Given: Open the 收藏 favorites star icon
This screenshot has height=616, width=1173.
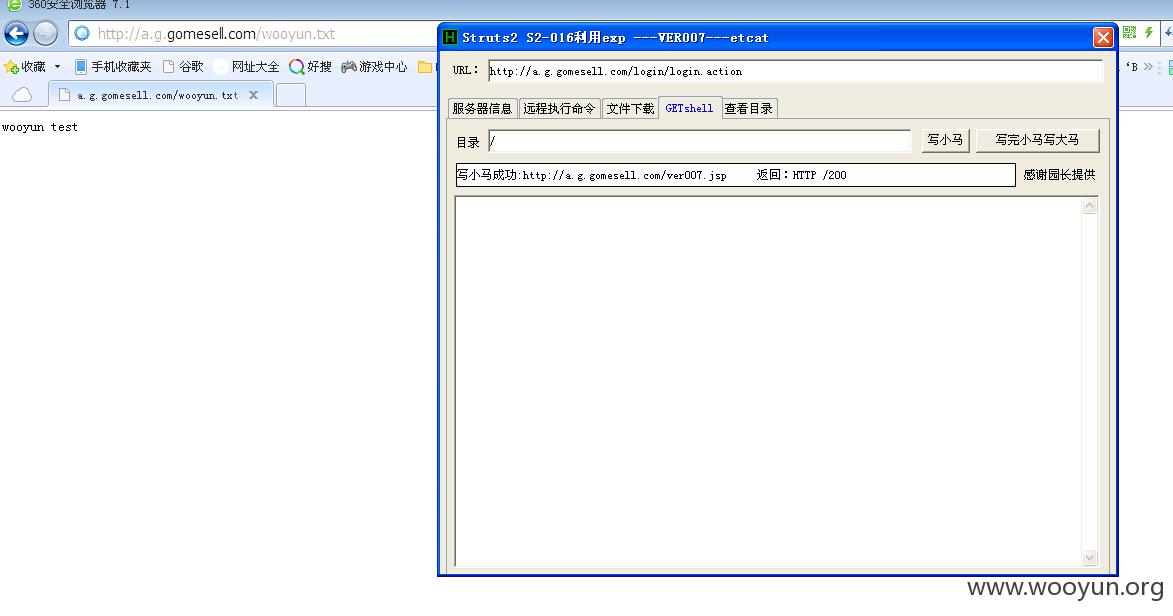Looking at the screenshot, I should [11, 67].
